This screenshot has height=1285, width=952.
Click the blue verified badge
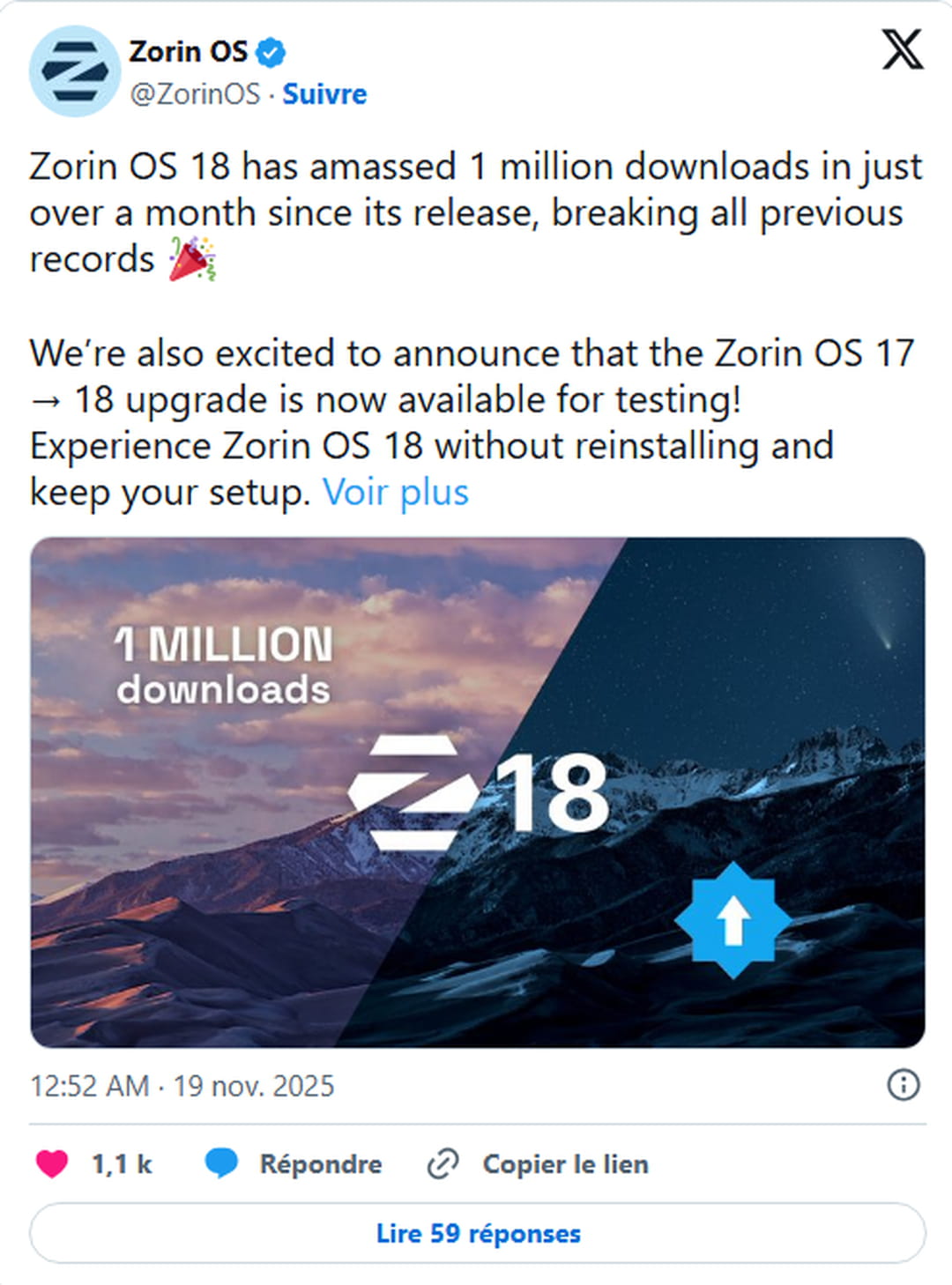271,53
